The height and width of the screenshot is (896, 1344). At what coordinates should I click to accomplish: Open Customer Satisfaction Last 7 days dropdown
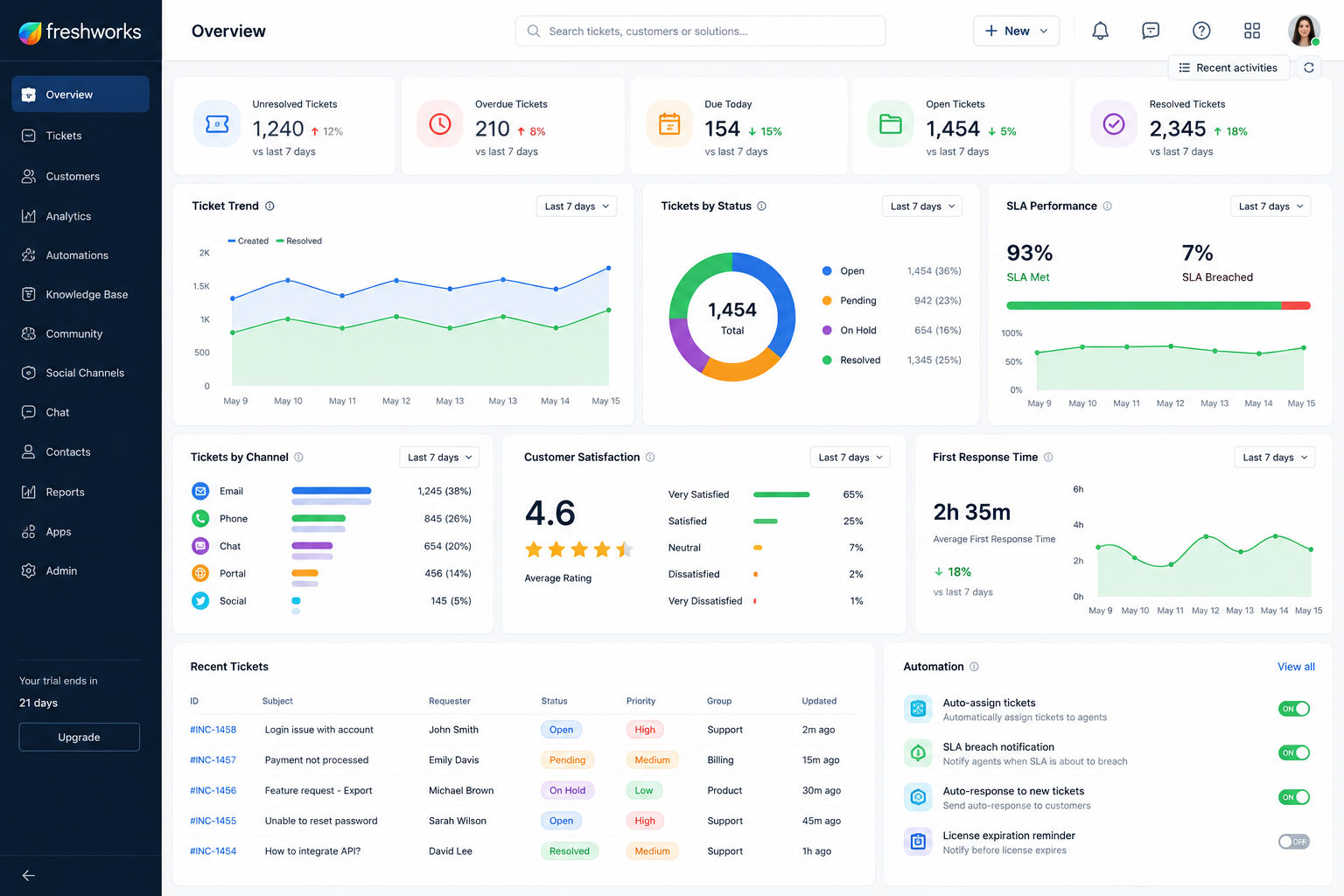[850, 458]
